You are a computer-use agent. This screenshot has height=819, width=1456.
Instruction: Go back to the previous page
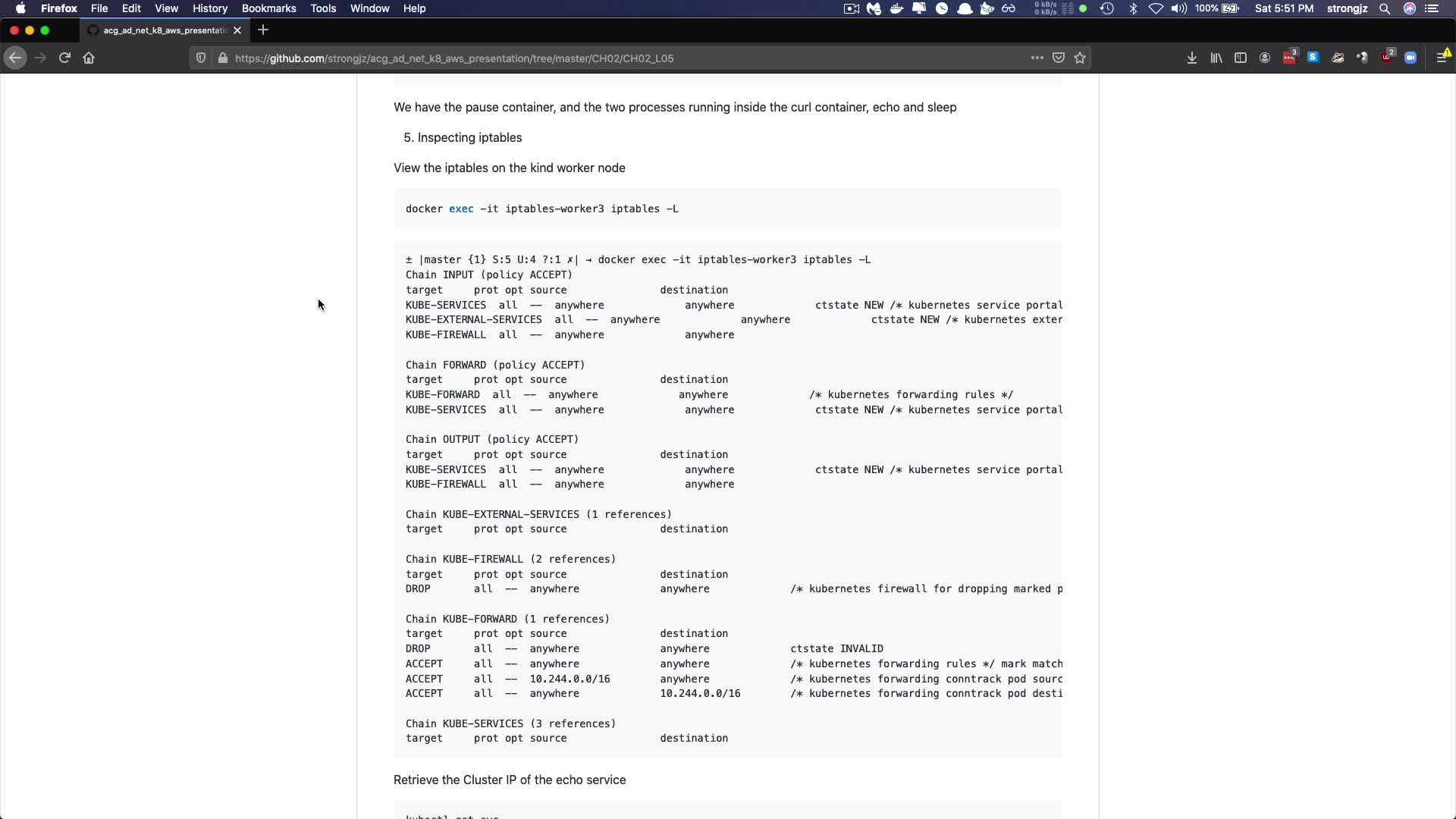point(15,58)
